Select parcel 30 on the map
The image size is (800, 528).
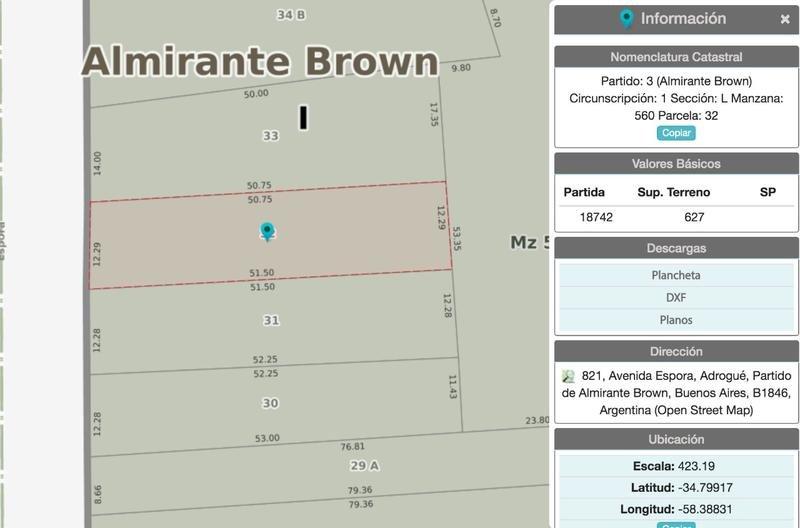(270, 403)
